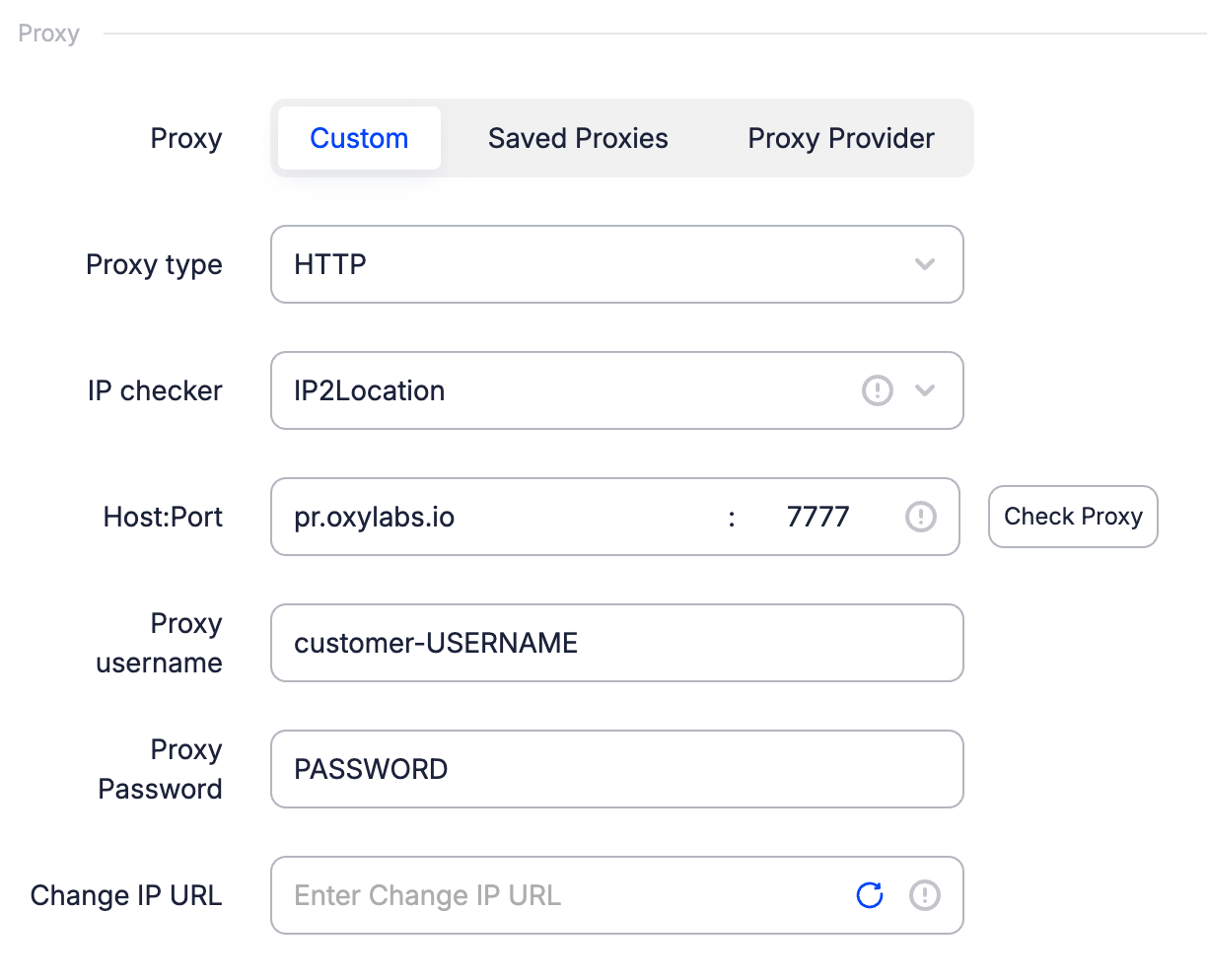Click the info icon in Change IP URL field

tap(924, 895)
